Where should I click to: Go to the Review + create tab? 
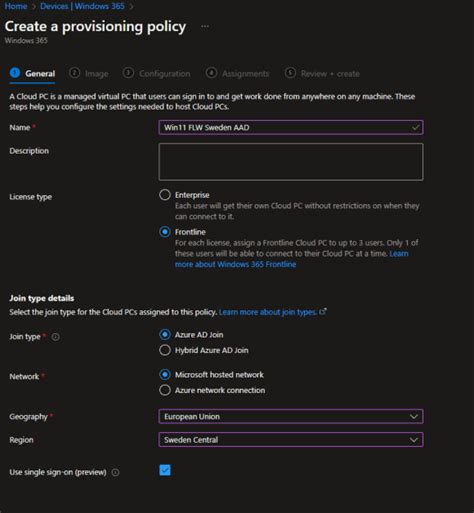pos(330,74)
